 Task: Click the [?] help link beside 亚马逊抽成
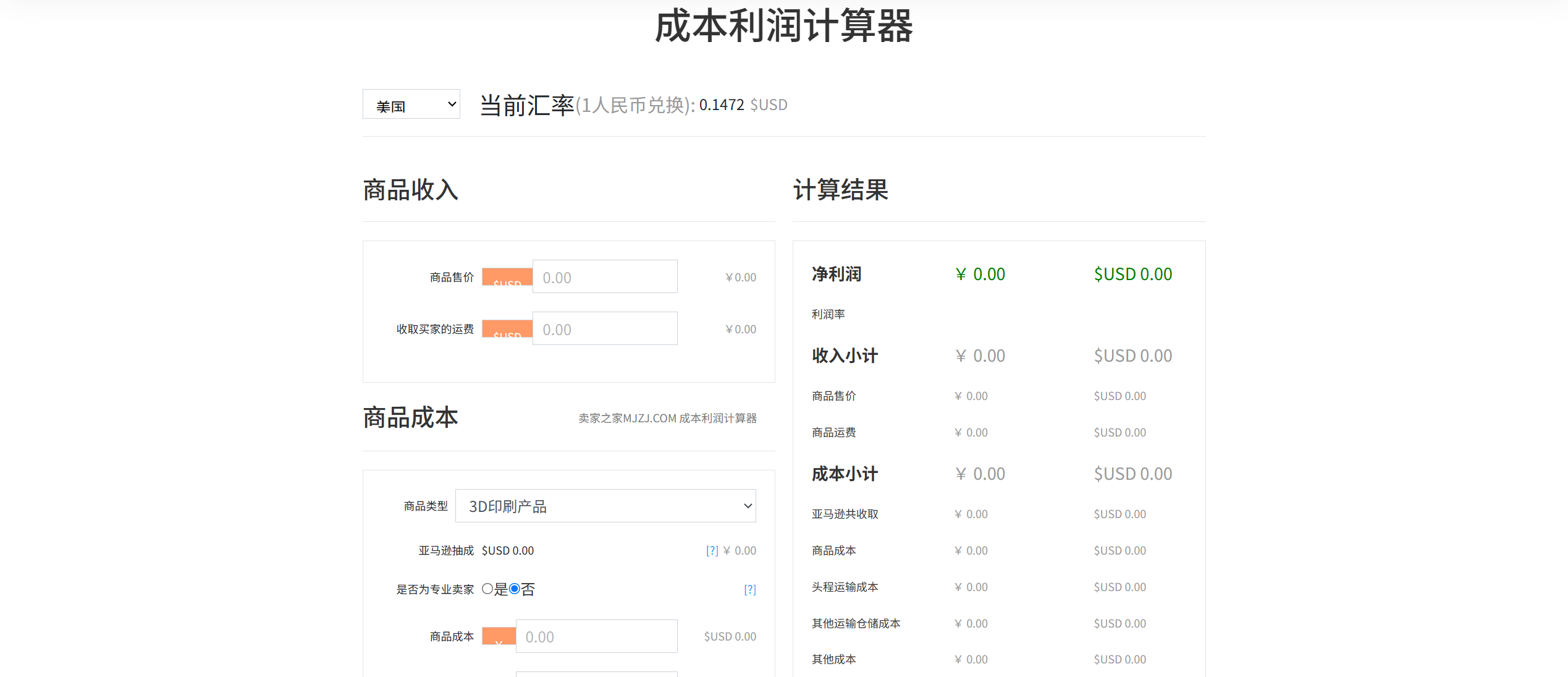712,551
